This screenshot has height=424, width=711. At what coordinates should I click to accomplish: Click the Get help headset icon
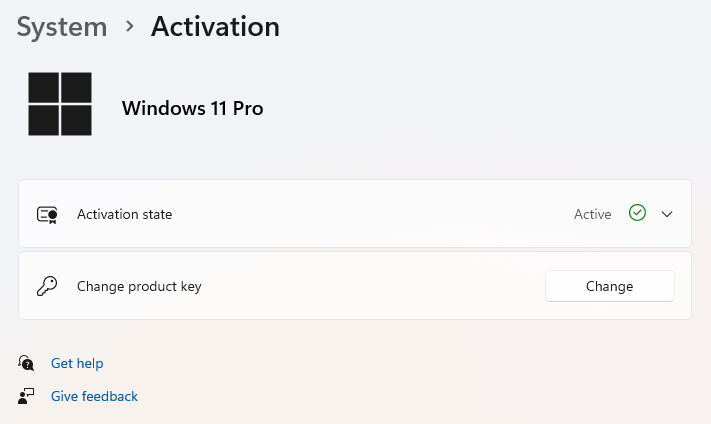(x=27, y=363)
